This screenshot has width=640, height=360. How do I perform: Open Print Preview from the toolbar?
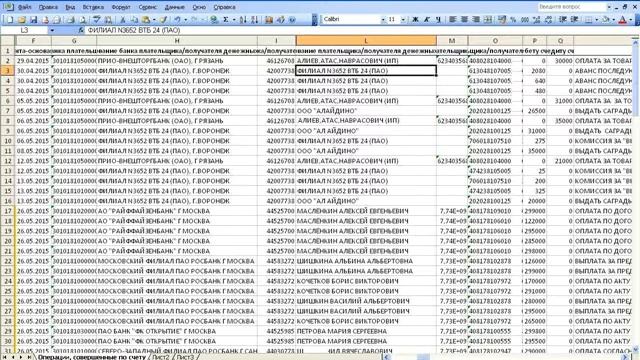[x=82, y=20]
